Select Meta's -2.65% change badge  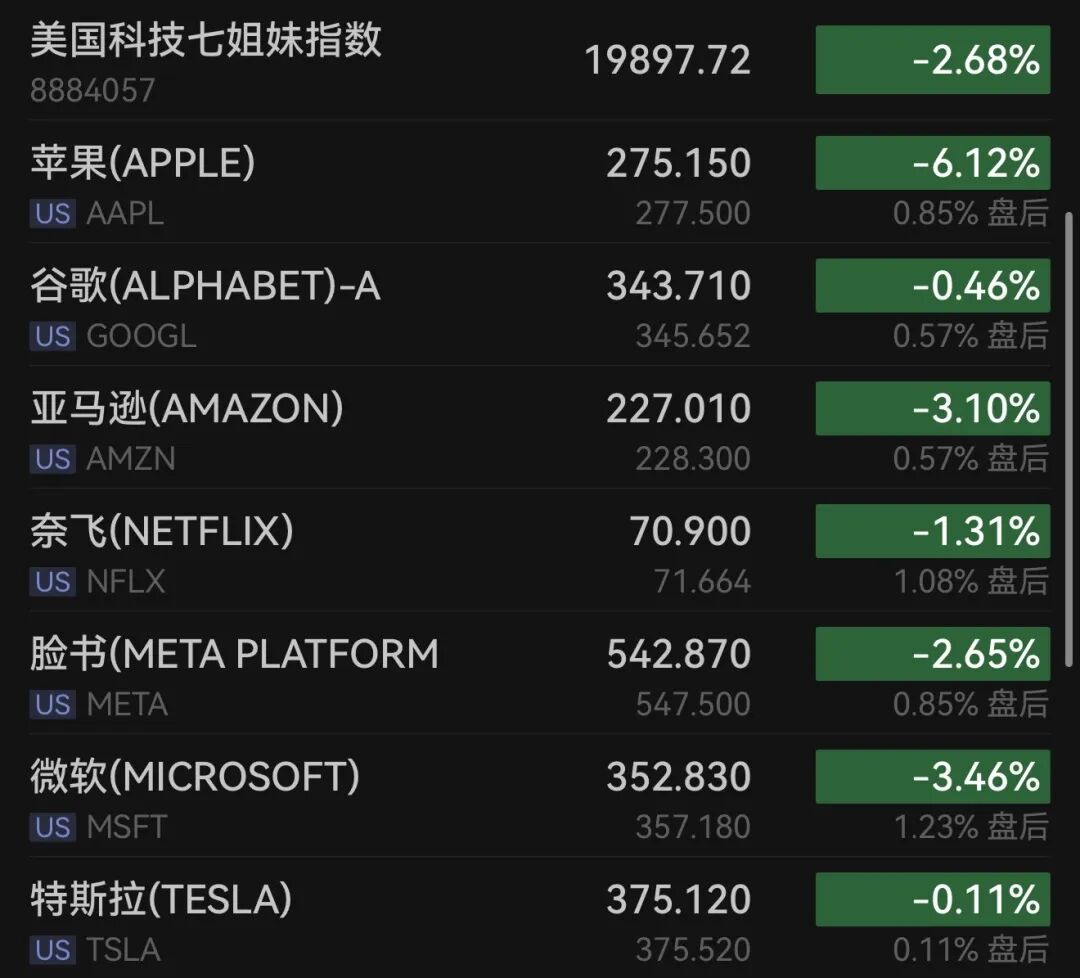[933, 654]
